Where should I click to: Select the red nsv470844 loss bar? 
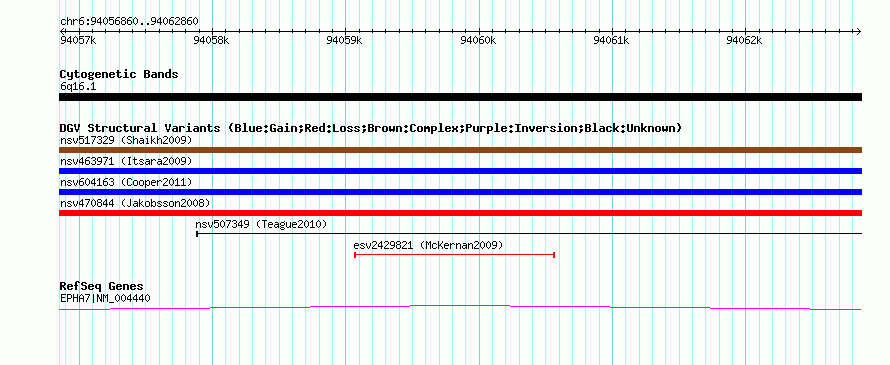460,213
